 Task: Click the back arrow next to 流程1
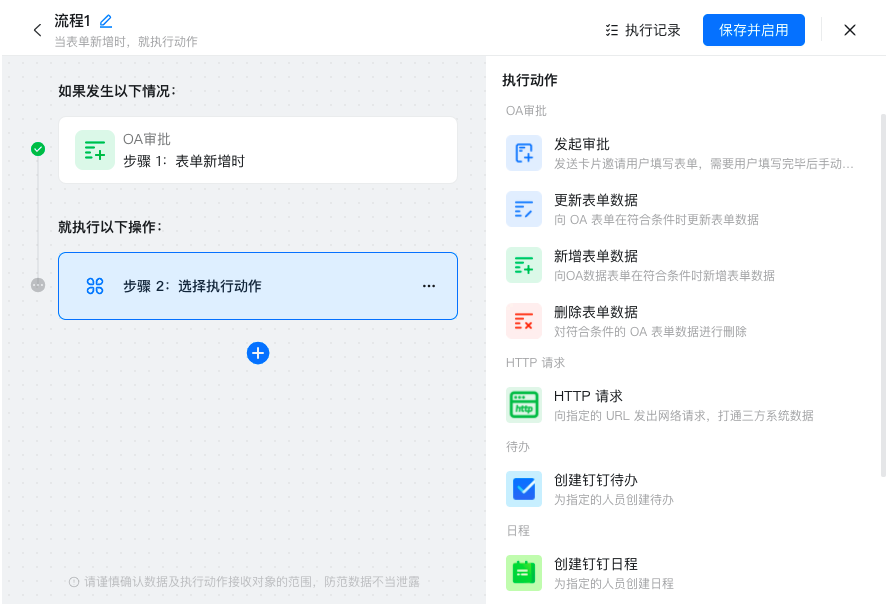pyautogui.click(x=38, y=30)
